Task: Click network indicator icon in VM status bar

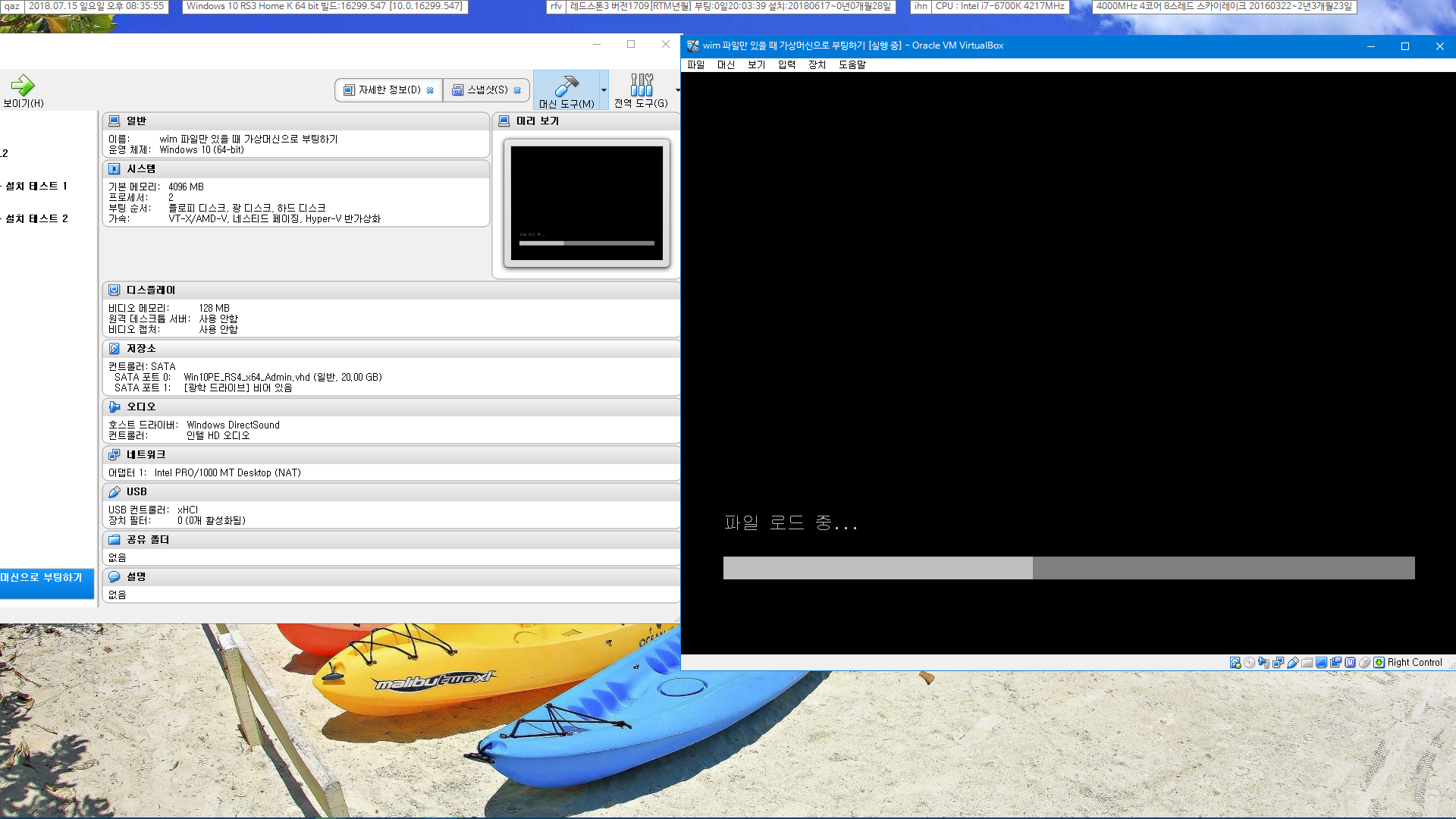Action: (1278, 662)
